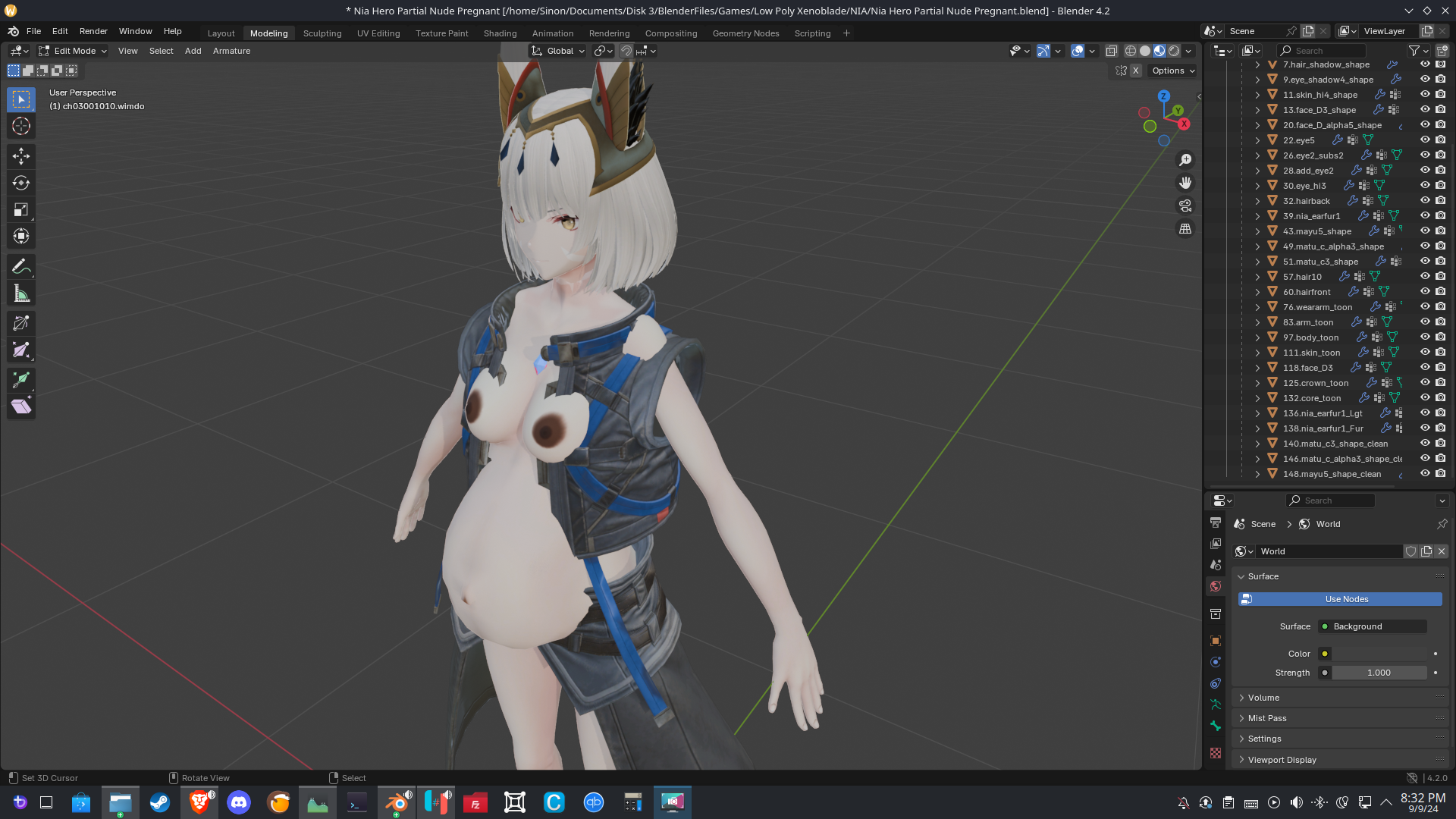Select the Bone Size tool
Screen dimensions: 1456x819
pos(21,350)
